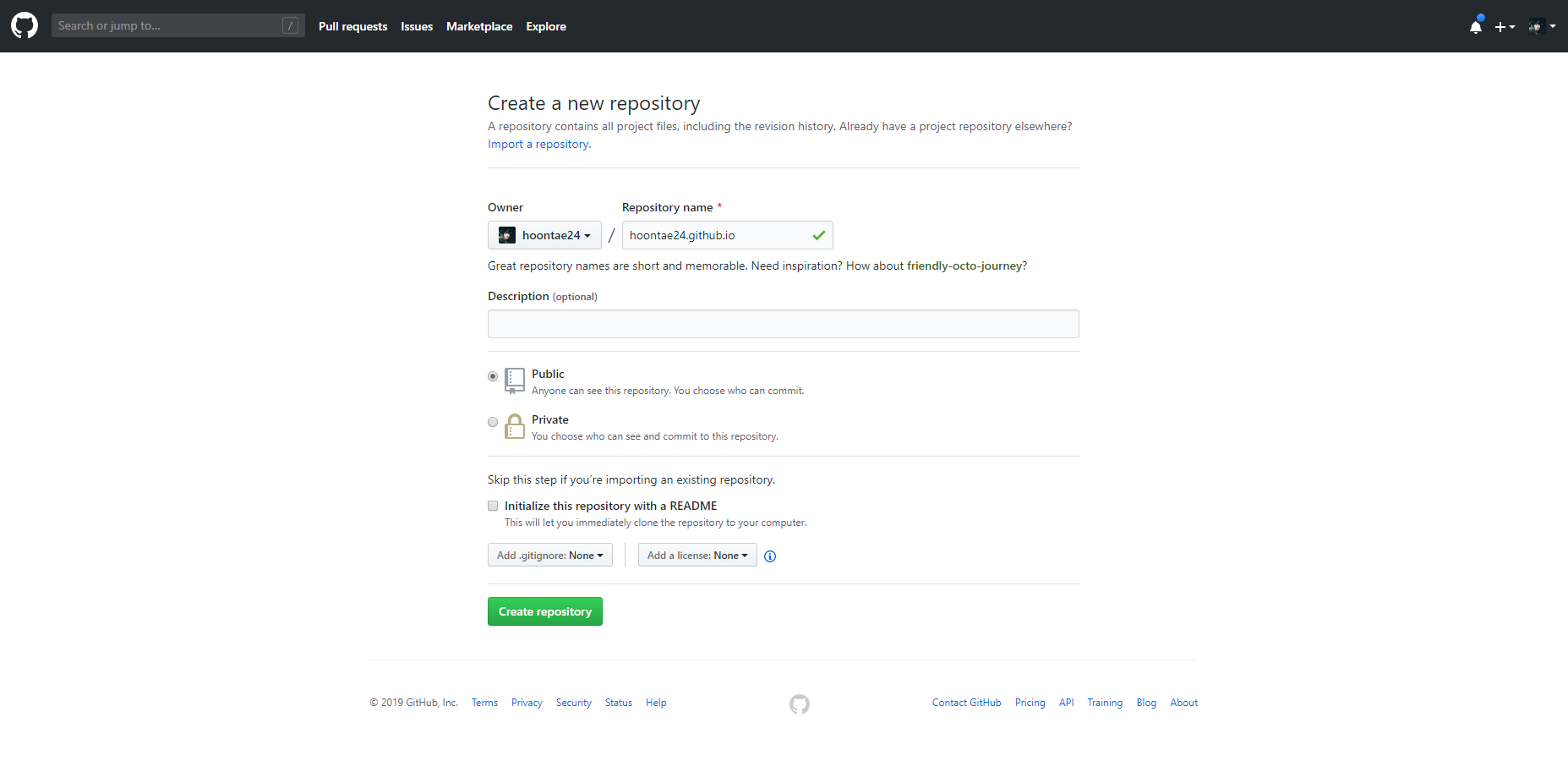Open Marketplace in the top navigation
Viewport: 1568px width, 772px height.
coord(479,26)
